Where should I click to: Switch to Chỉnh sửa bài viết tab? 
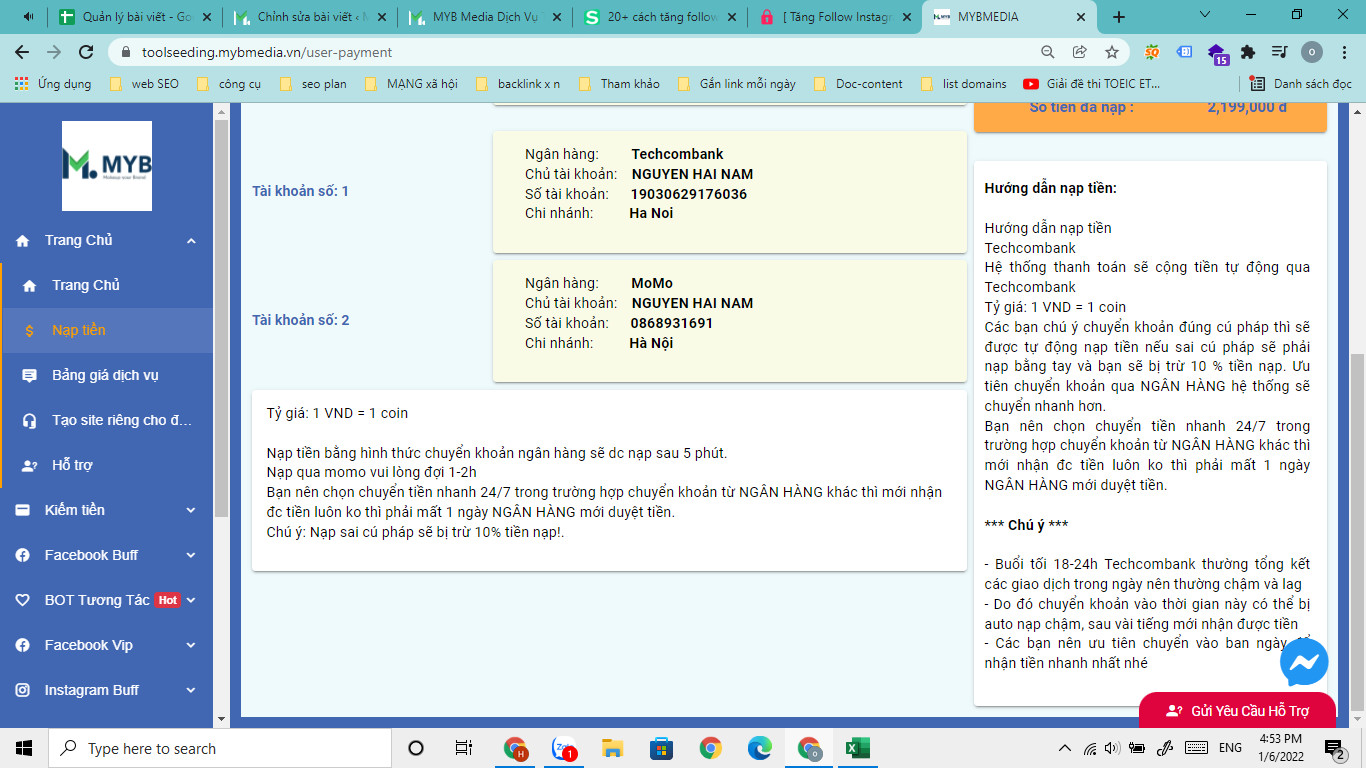(309, 17)
